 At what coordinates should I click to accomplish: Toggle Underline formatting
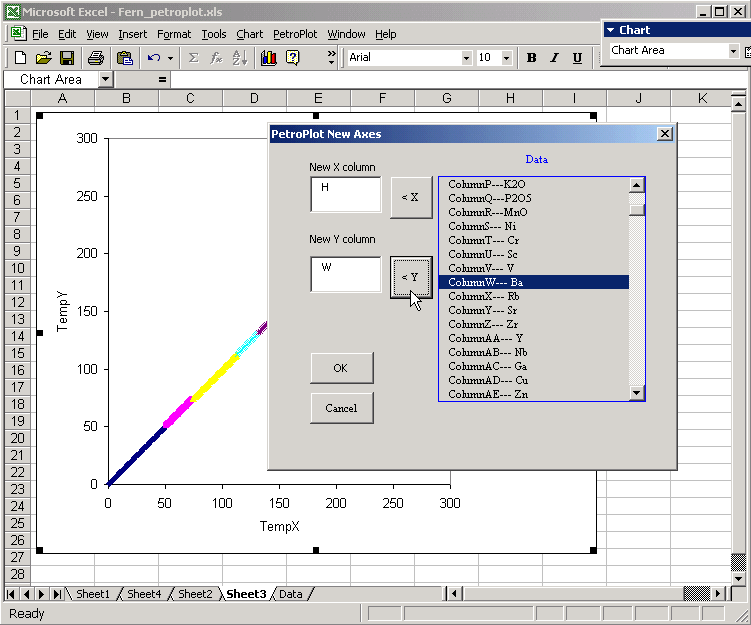point(578,58)
